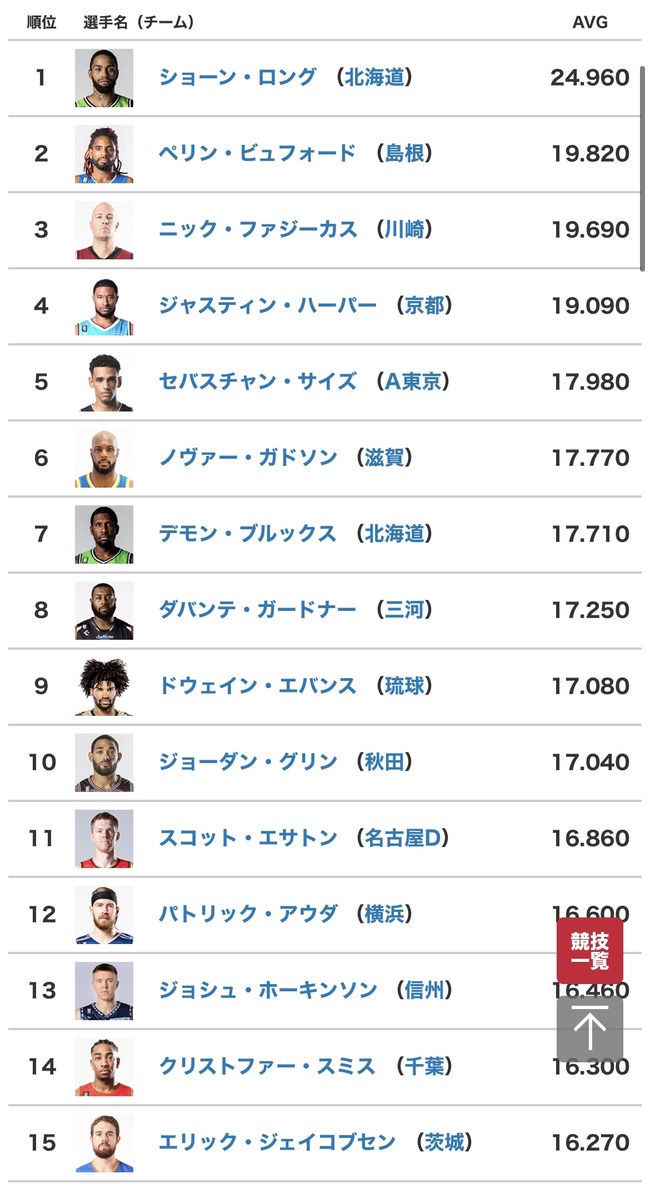Open ショーン・ロング player link
Image resolution: width=650 pixels, height=1189 pixels.
(237, 77)
